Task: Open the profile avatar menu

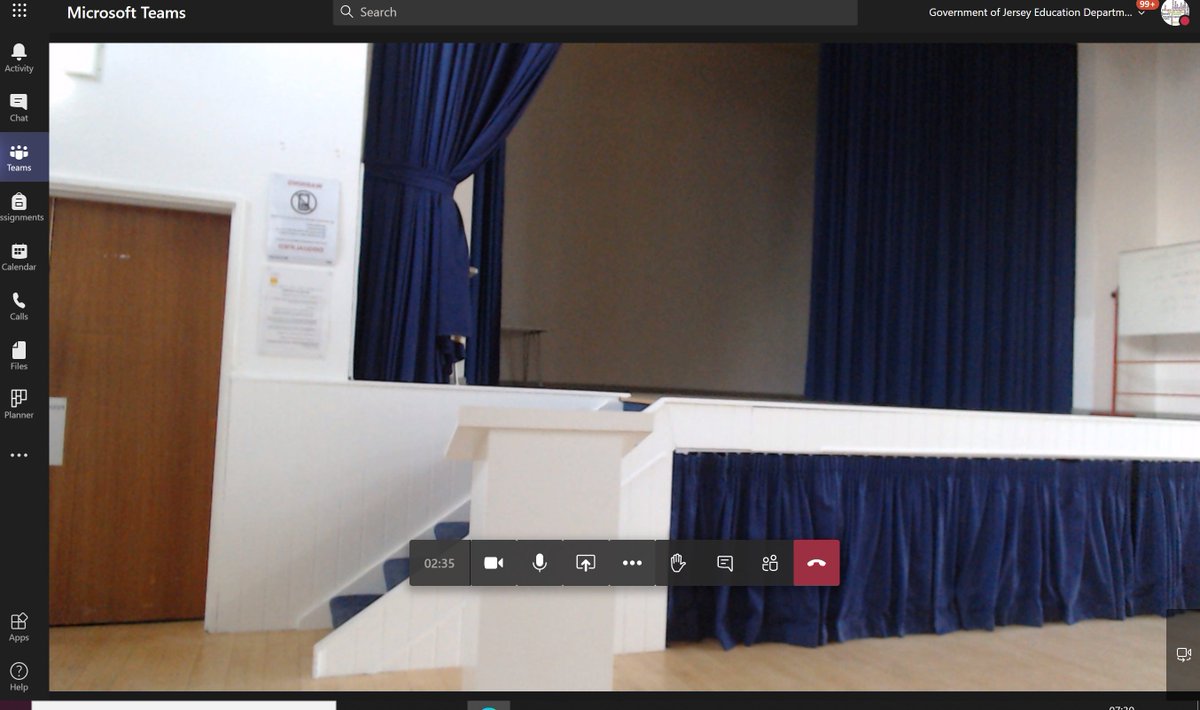Action: coord(1174,13)
